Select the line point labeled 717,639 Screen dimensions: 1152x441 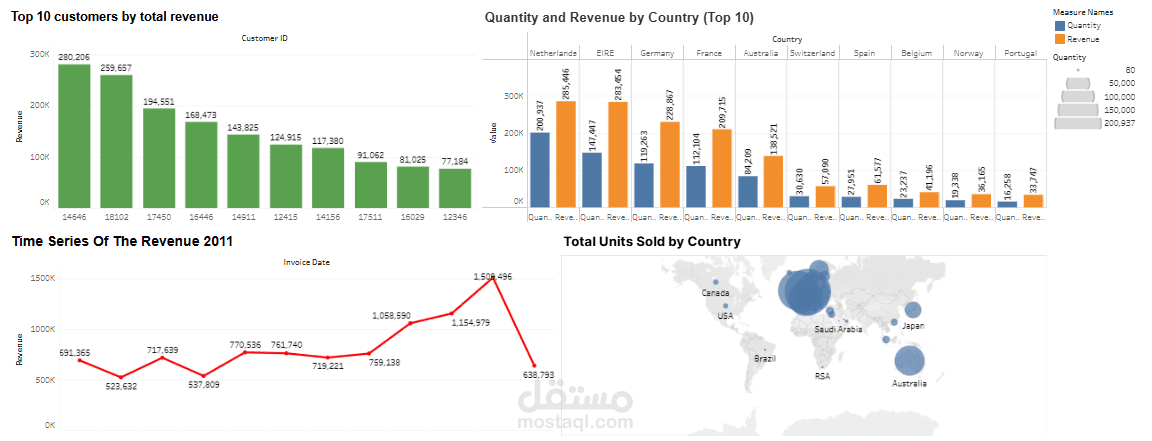(163, 357)
